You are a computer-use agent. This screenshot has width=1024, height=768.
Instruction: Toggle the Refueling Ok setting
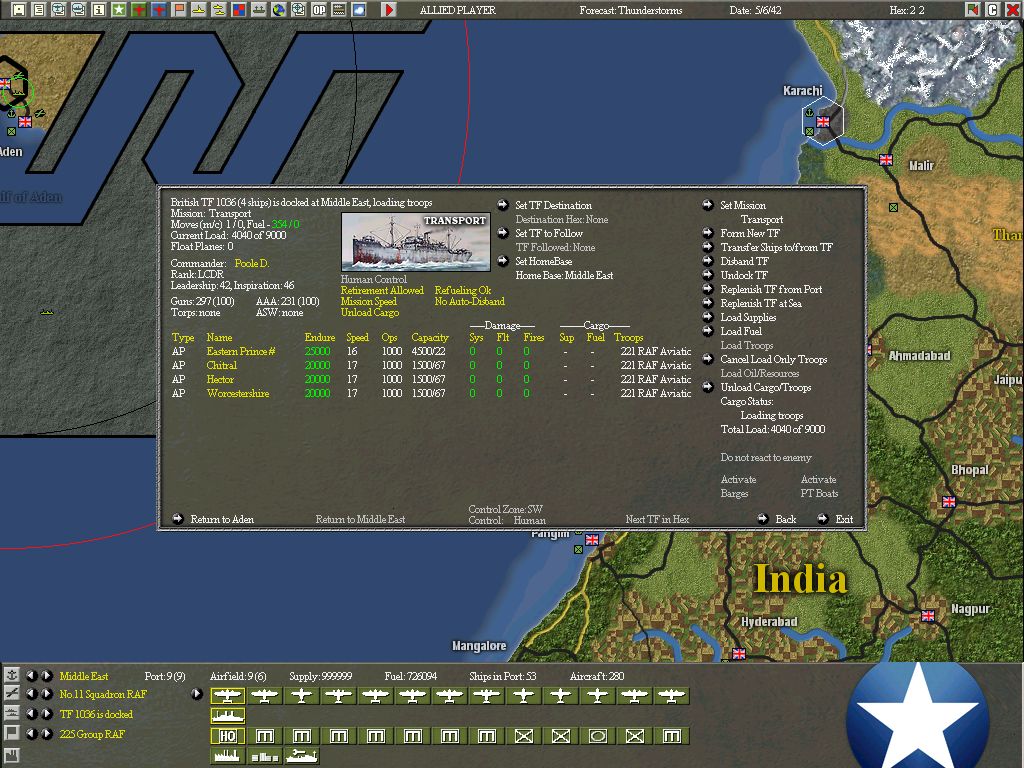tap(463, 291)
